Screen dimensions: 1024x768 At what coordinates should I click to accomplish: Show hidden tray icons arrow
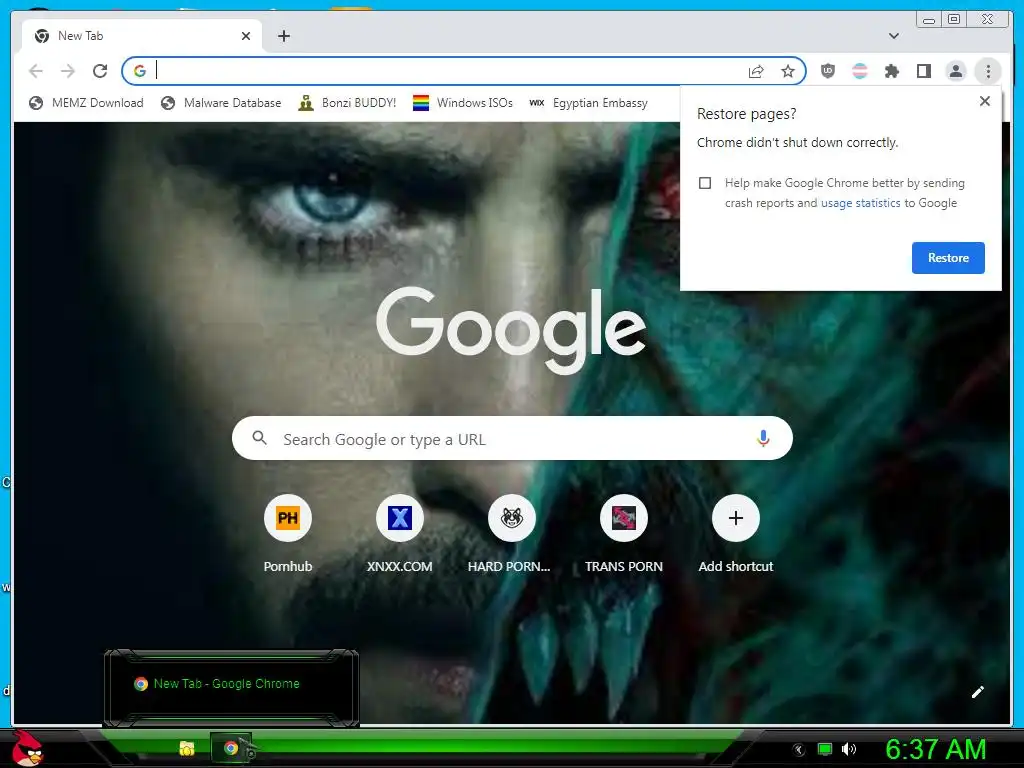pyautogui.click(x=799, y=750)
